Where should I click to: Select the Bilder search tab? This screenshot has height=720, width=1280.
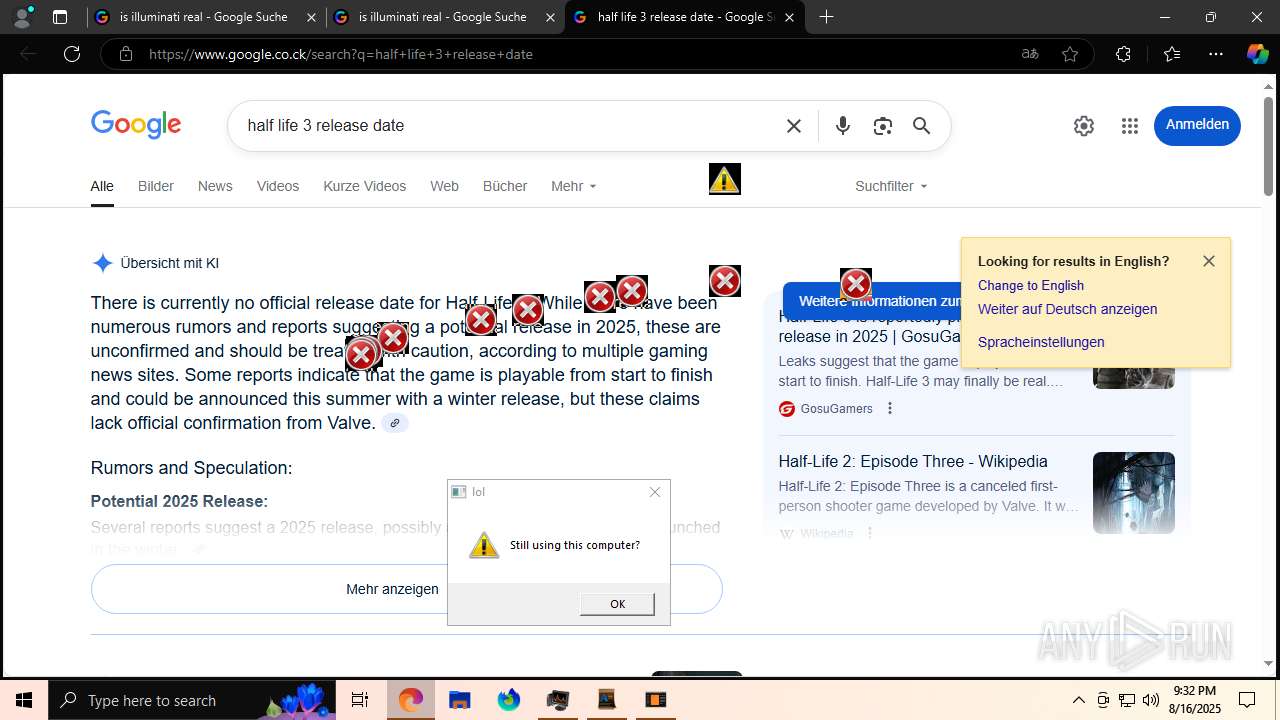pyautogui.click(x=156, y=186)
